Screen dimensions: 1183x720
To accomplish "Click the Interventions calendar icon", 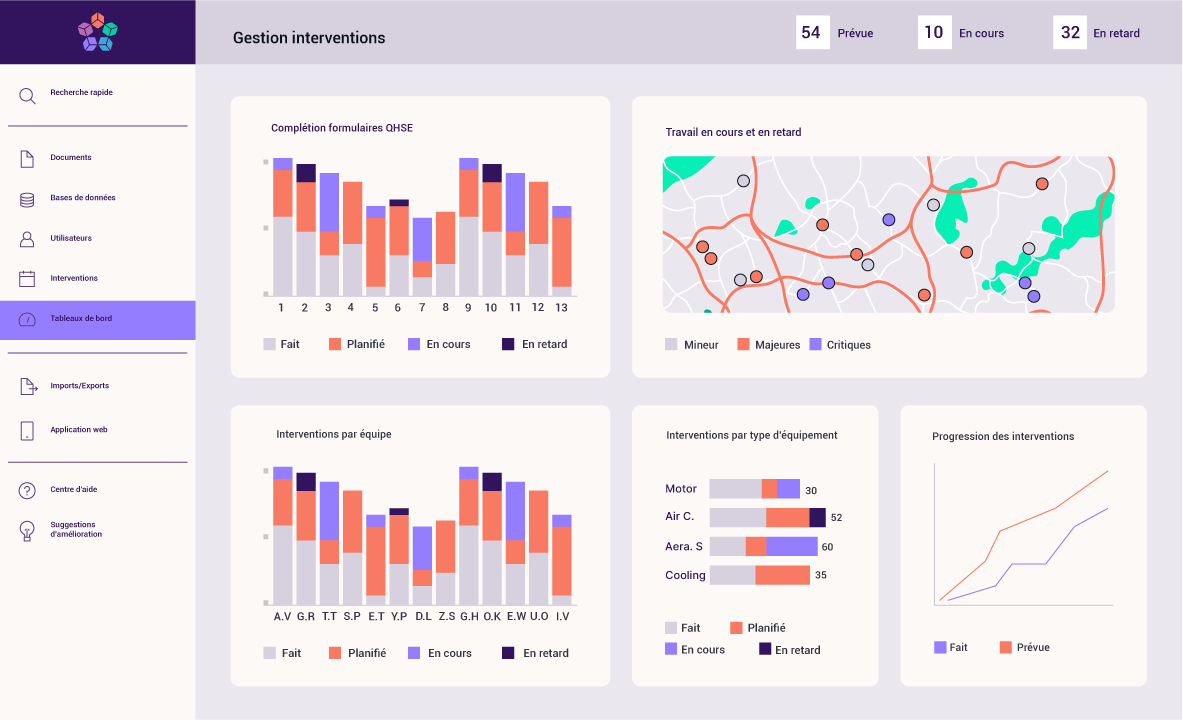I will 27,279.
